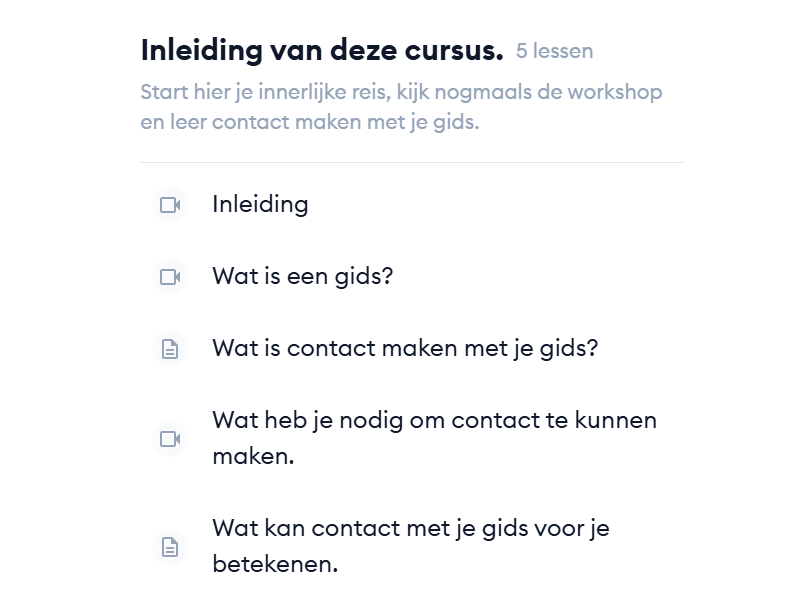Open the "Inleiding" lesson
The image size is (800, 600).
click(260, 205)
